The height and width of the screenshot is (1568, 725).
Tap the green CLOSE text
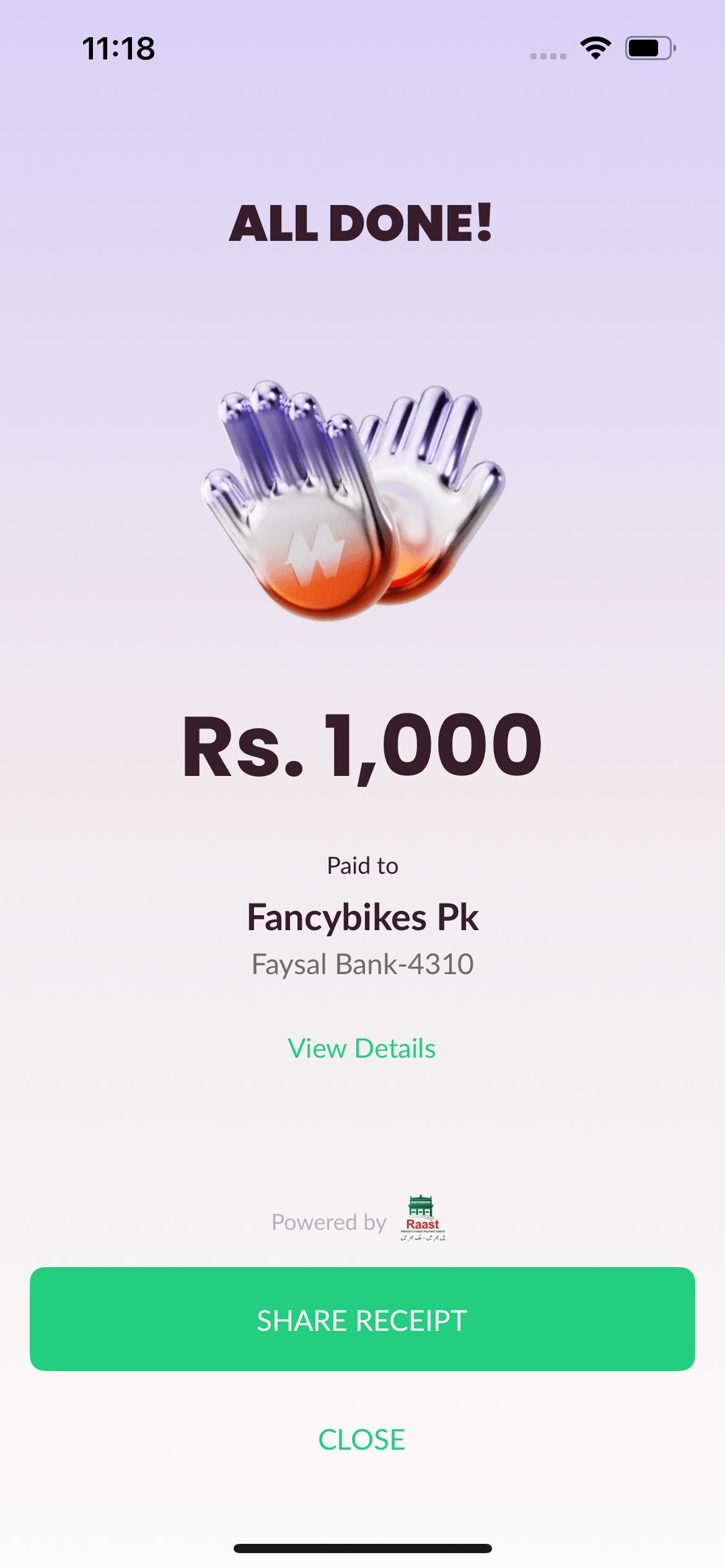click(362, 1440)
